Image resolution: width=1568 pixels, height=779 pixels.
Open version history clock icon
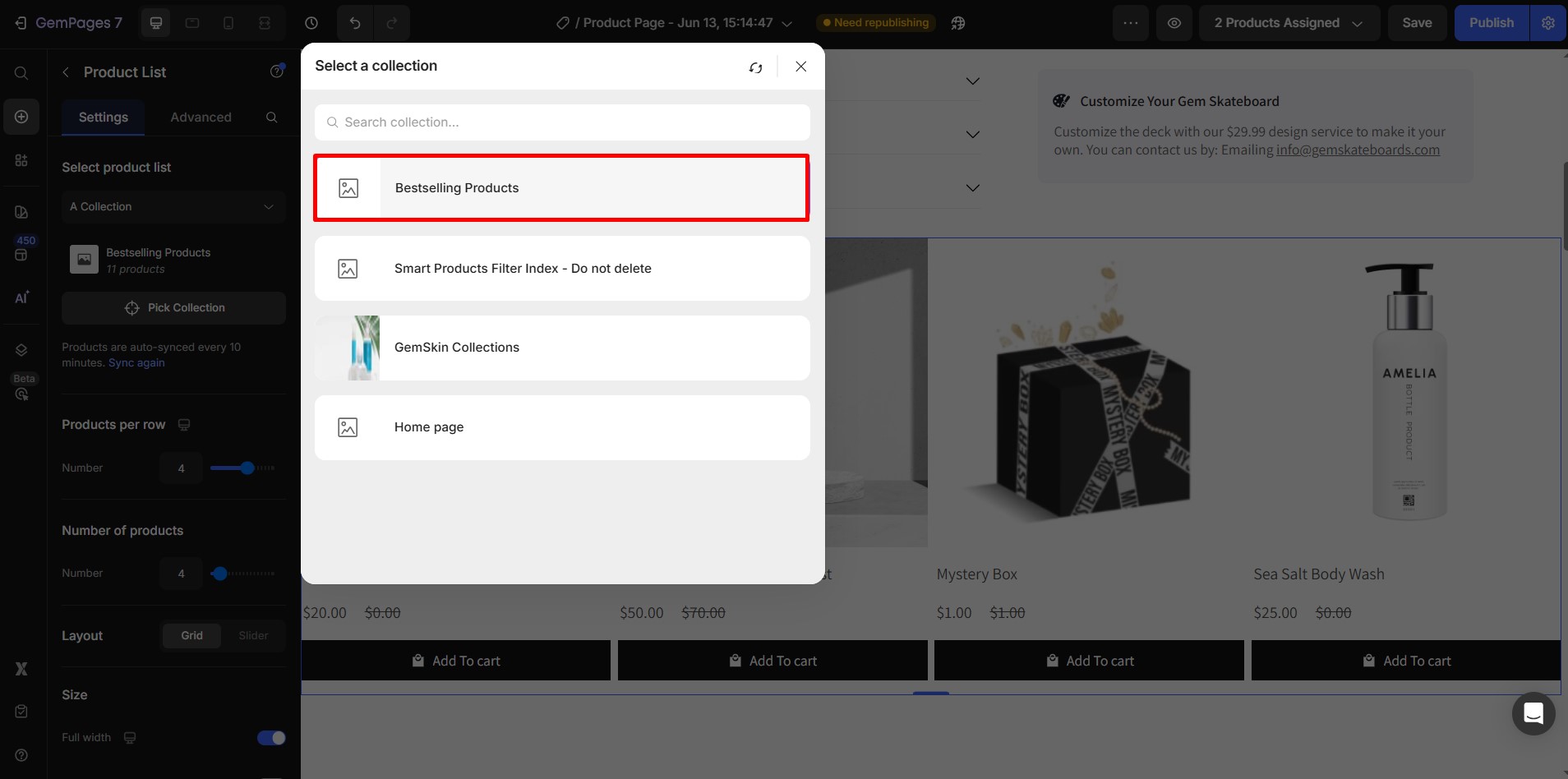(x=311, y=23)
